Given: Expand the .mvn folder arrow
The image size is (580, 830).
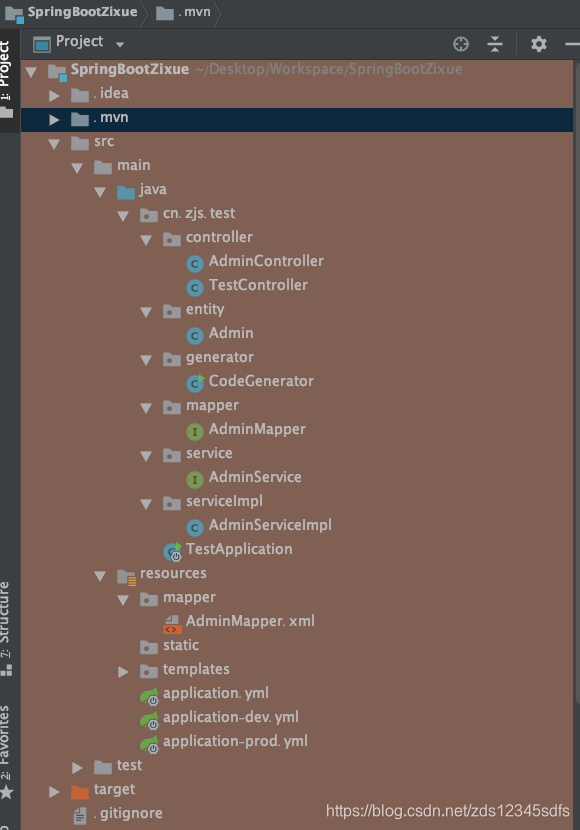Looking at the screenshot, I should (54, 120).
